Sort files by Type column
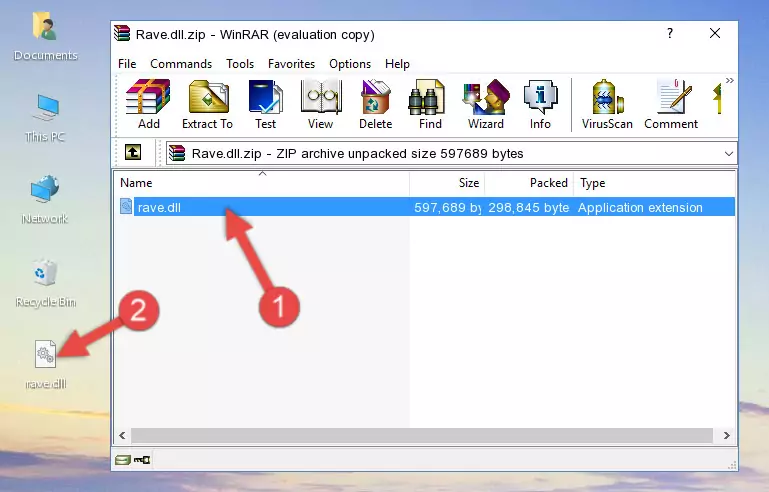769x492 pixels. [654, 183]
